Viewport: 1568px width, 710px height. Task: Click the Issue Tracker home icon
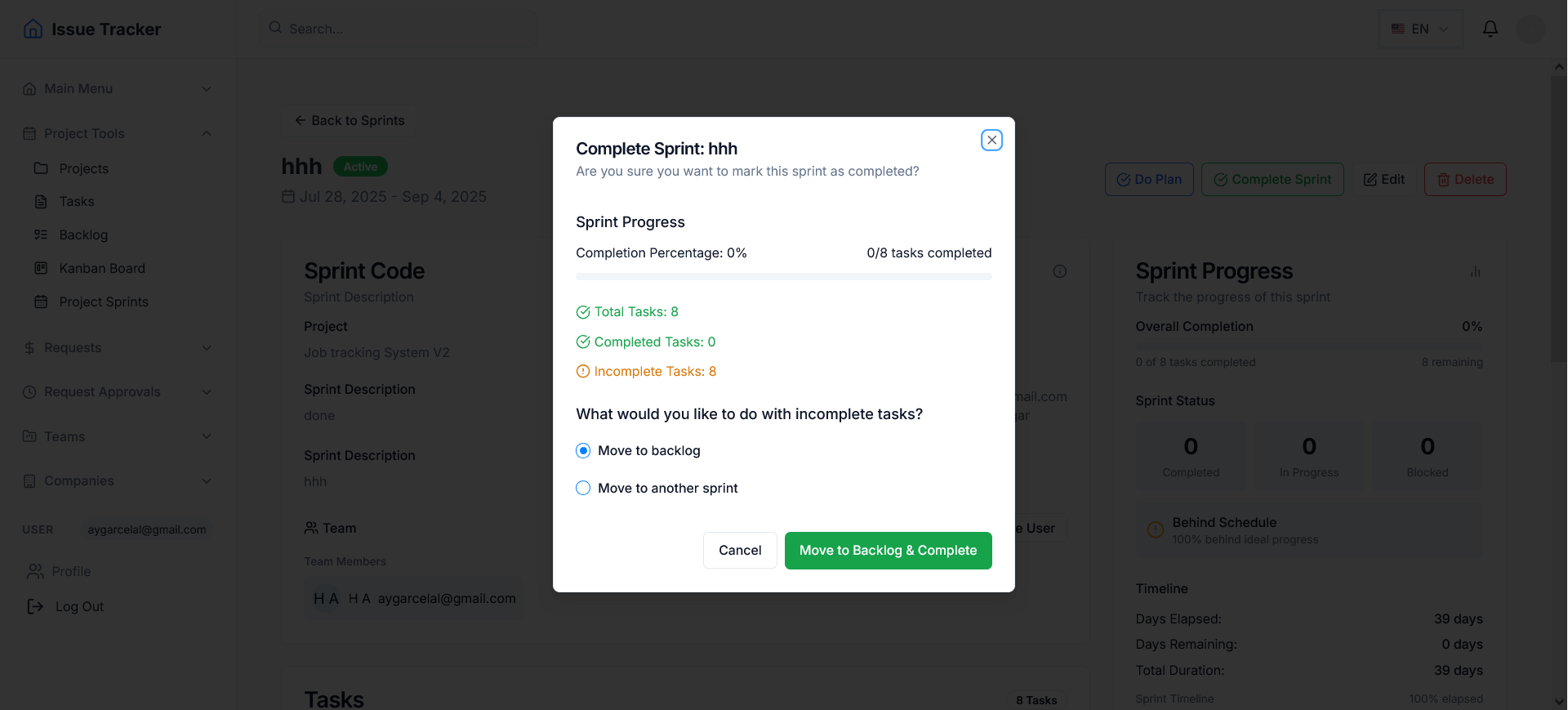33,29
